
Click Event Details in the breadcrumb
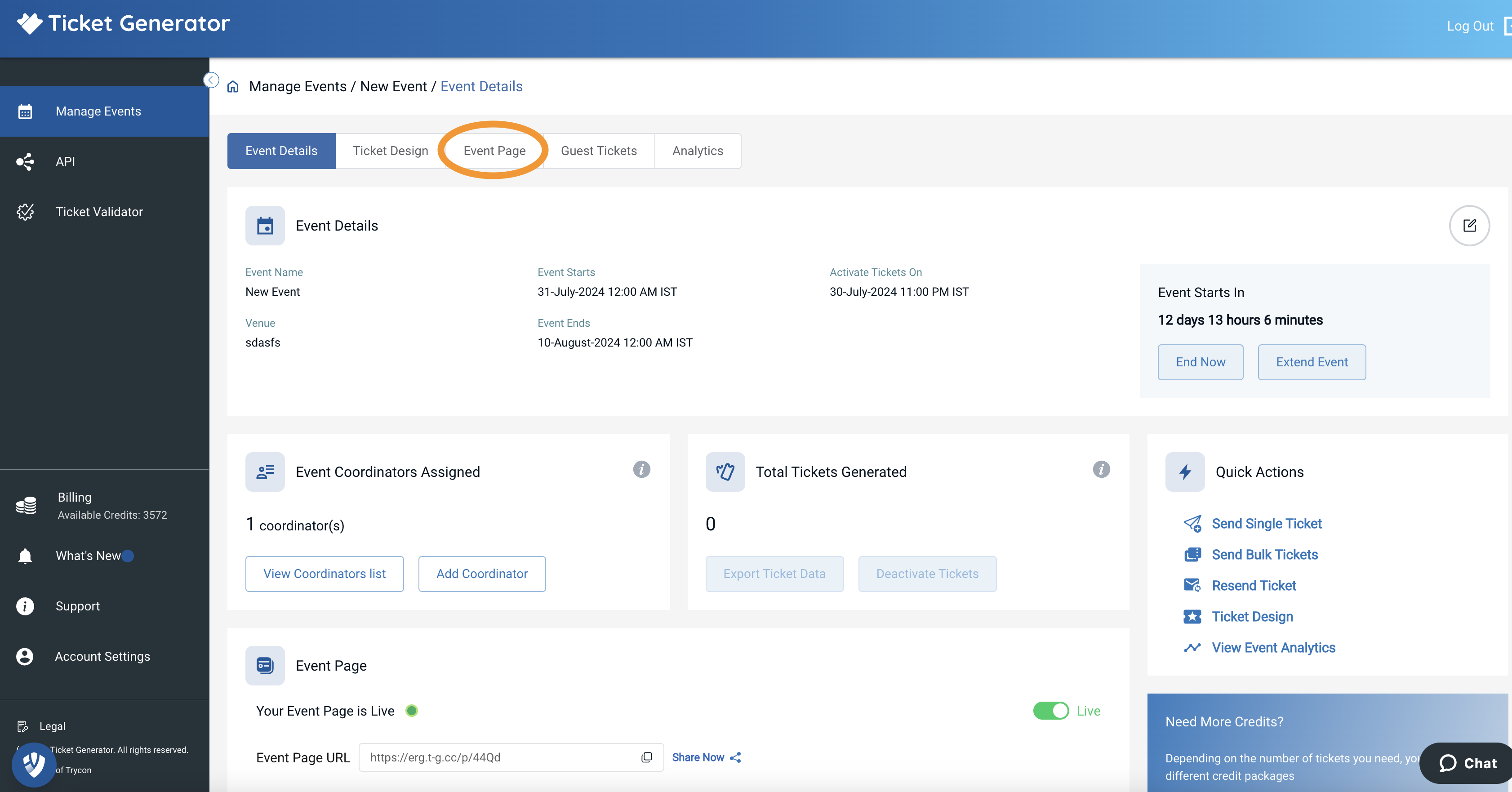pyautogui.click(x=481, y=87)
